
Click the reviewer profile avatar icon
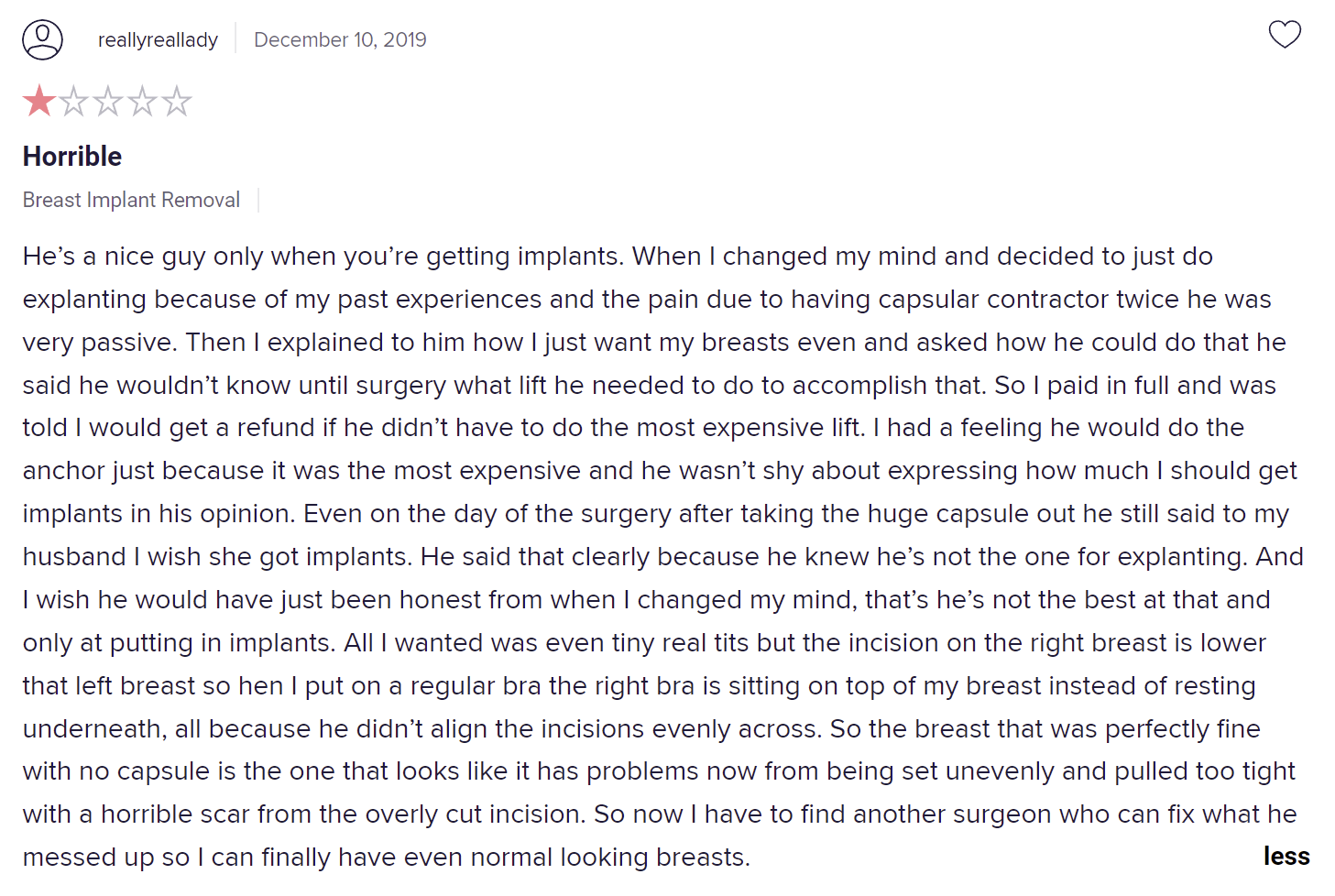42,39
